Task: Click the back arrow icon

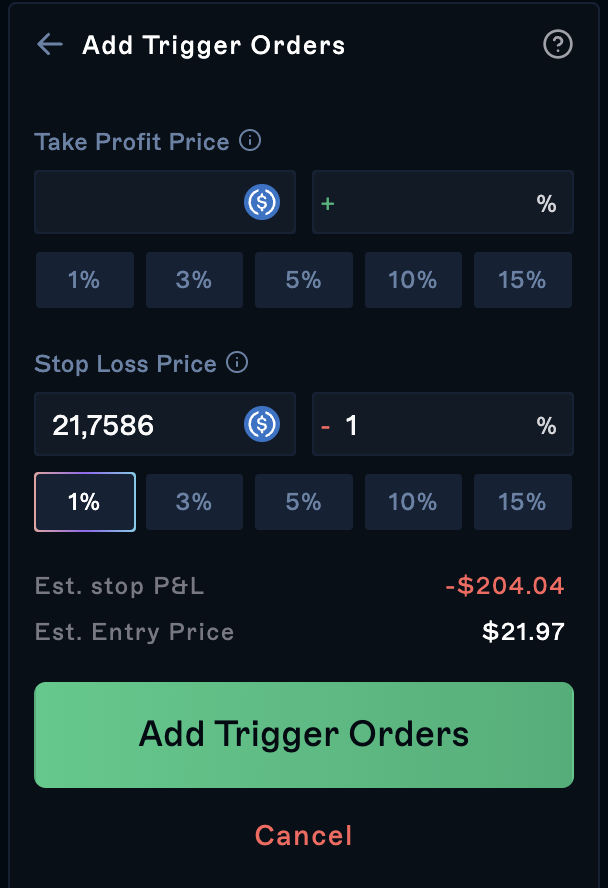Action: pyautogui.click(x=49, y=45)
